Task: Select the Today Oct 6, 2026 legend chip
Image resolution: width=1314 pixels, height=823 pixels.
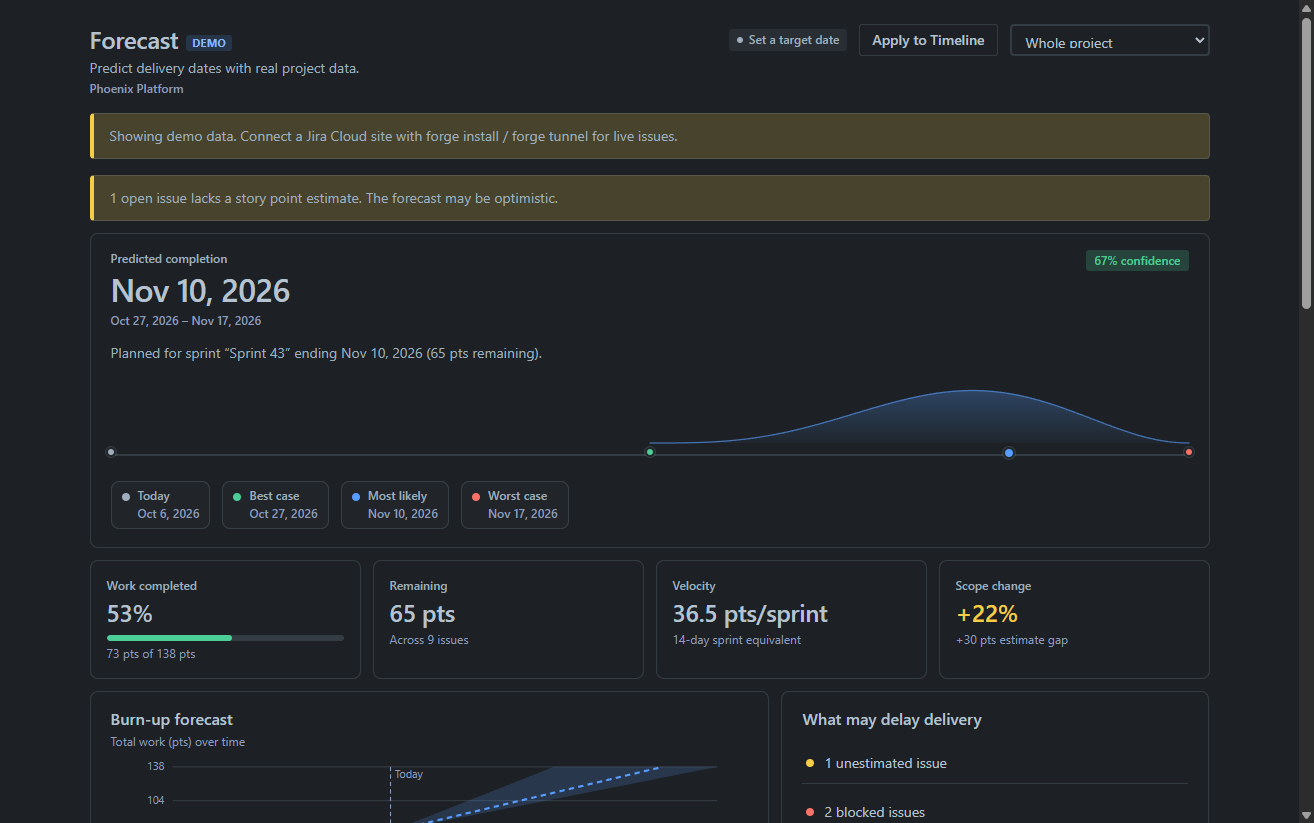Action: [160, 505]
